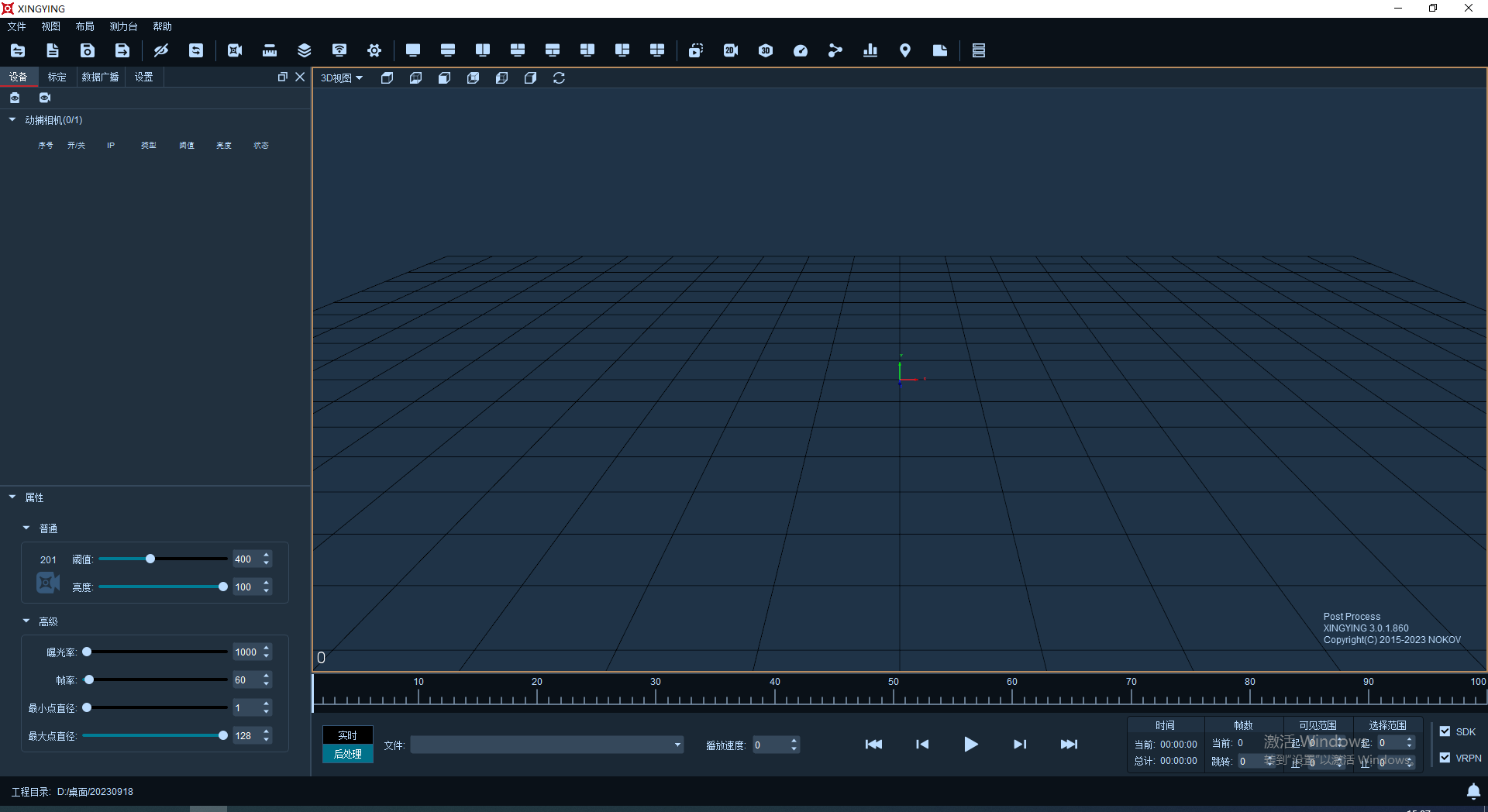Click the location pin marker icon
The height and width of the screenshot is (812, 1488).
click(x=904, y=50)
